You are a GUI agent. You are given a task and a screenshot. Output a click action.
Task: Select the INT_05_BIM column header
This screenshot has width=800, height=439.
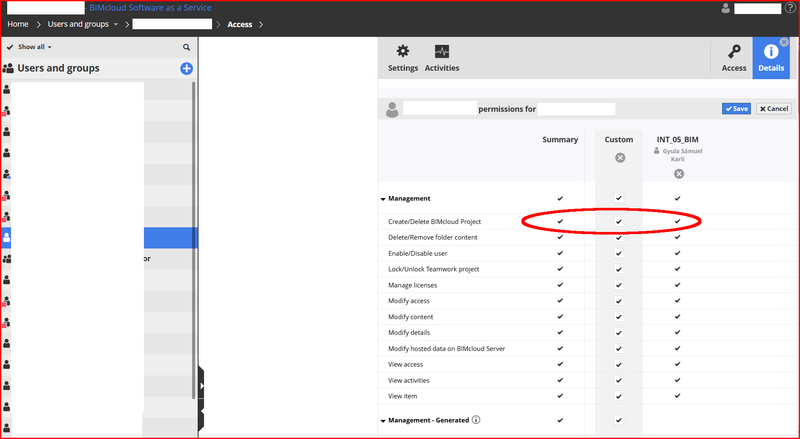click(678, 139)
